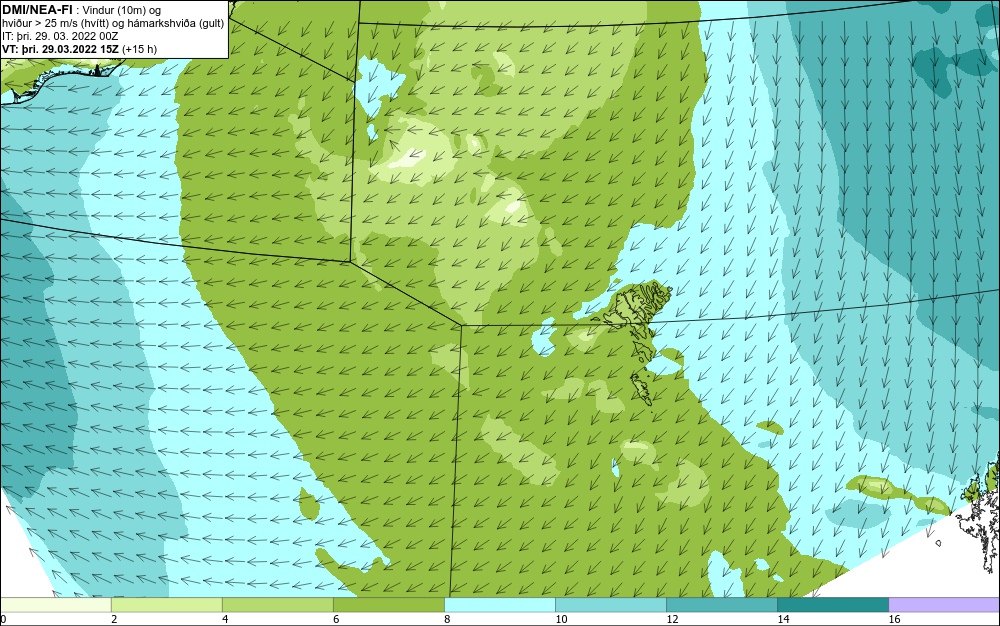Image resolution: width=1000 pixels, height=626 pixels.
Task: Click the legend scale value "14"
Action: coord(783,619)
